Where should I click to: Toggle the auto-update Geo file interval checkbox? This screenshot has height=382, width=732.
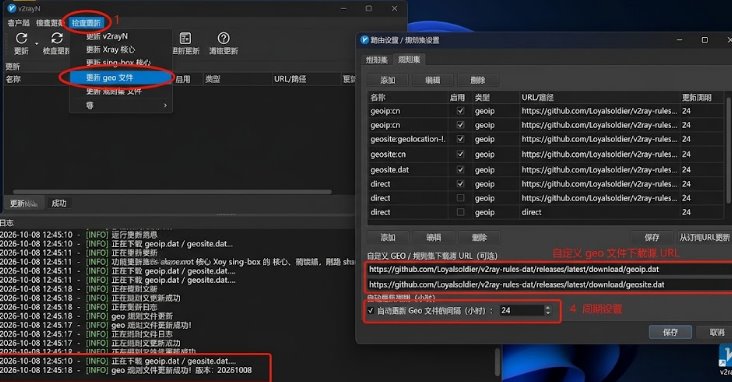click(371, 311)
